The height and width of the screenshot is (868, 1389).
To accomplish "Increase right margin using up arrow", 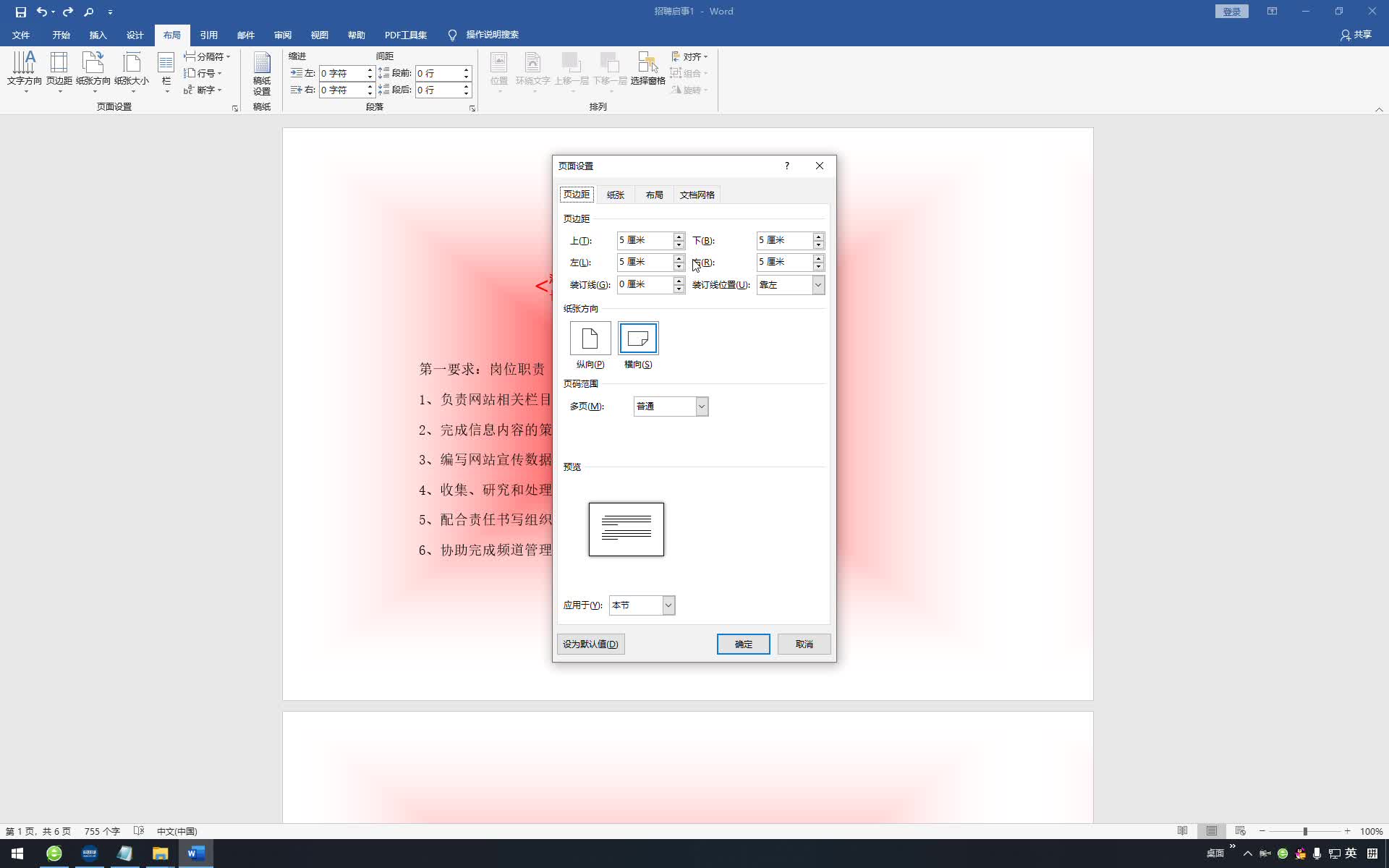I will 818,258.
